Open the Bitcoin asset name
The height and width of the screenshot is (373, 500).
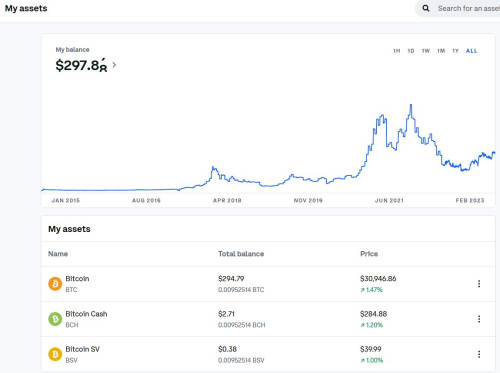(x=77, y=279)
